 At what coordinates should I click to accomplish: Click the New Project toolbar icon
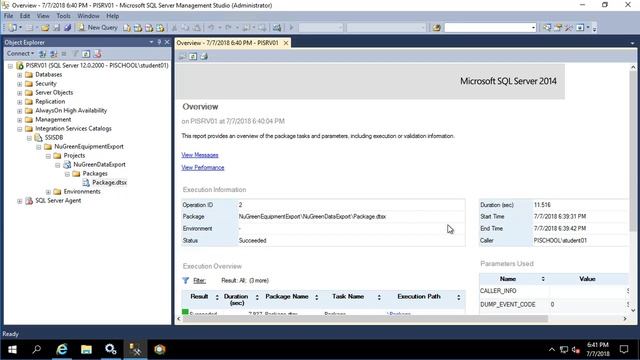(x=13, y=28)
